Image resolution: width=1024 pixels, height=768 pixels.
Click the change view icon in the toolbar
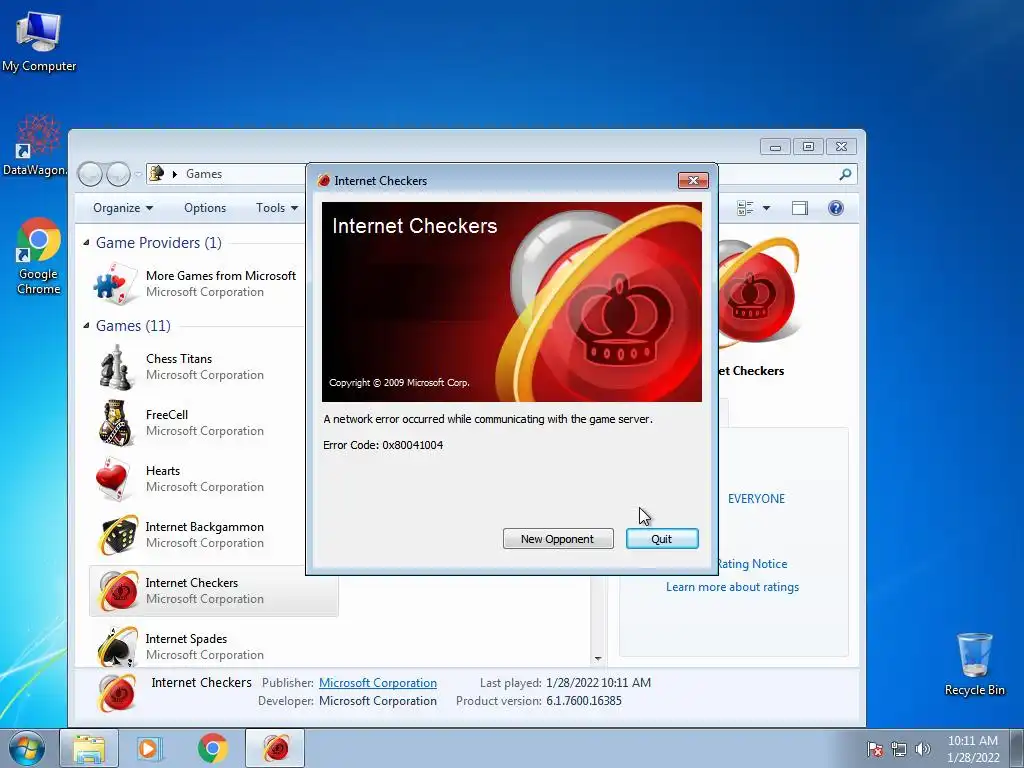tap(744, 208)
